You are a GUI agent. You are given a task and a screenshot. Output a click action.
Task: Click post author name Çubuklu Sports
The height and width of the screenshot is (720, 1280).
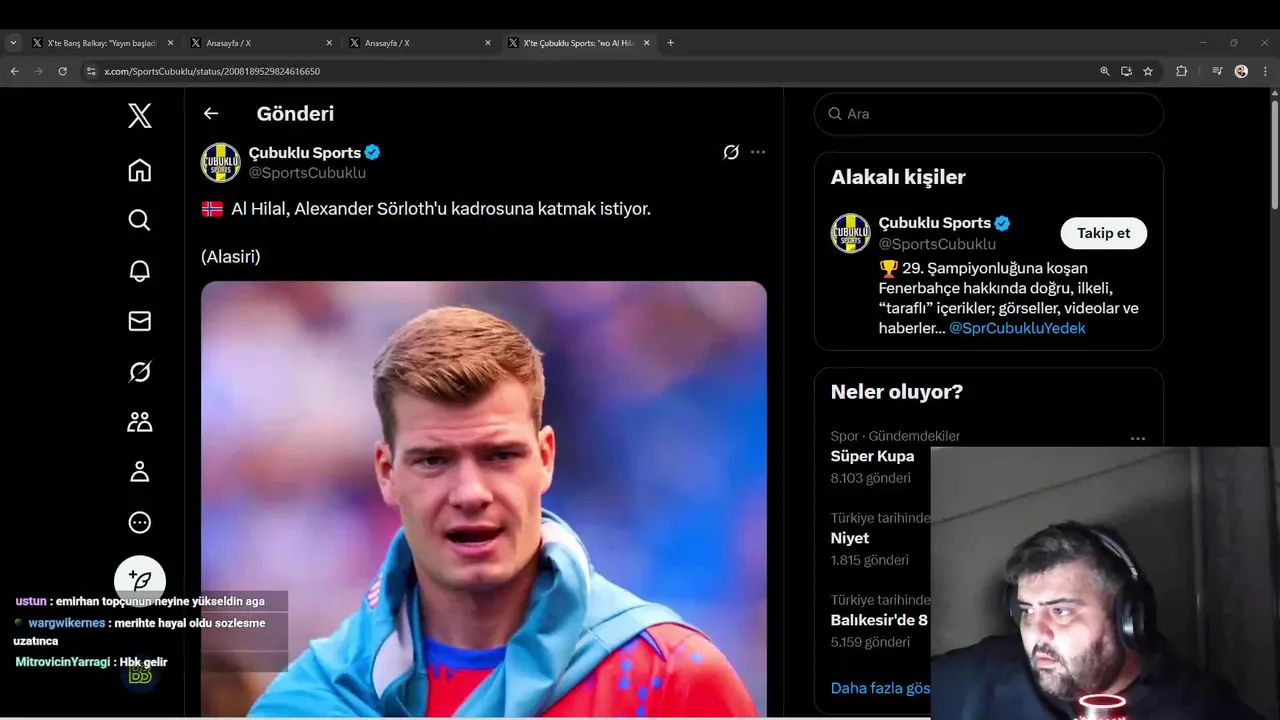click(x=305, y=152)
